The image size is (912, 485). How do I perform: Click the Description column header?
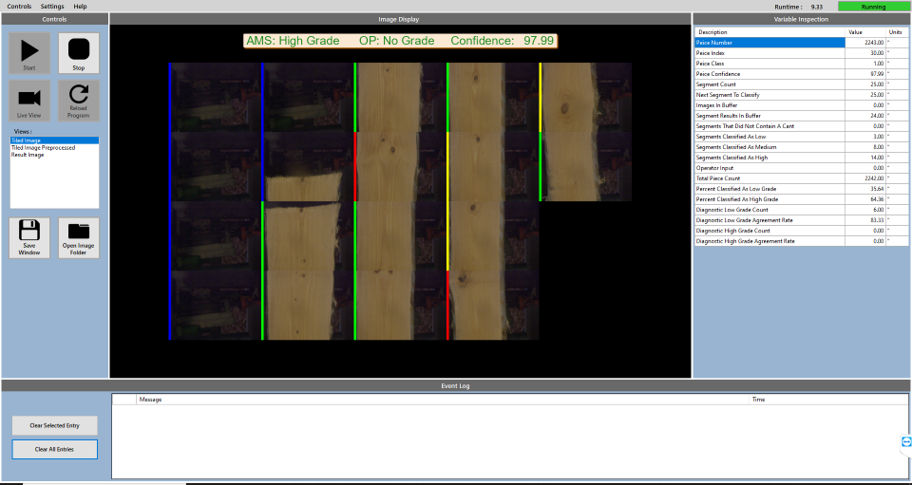[770, 32]
